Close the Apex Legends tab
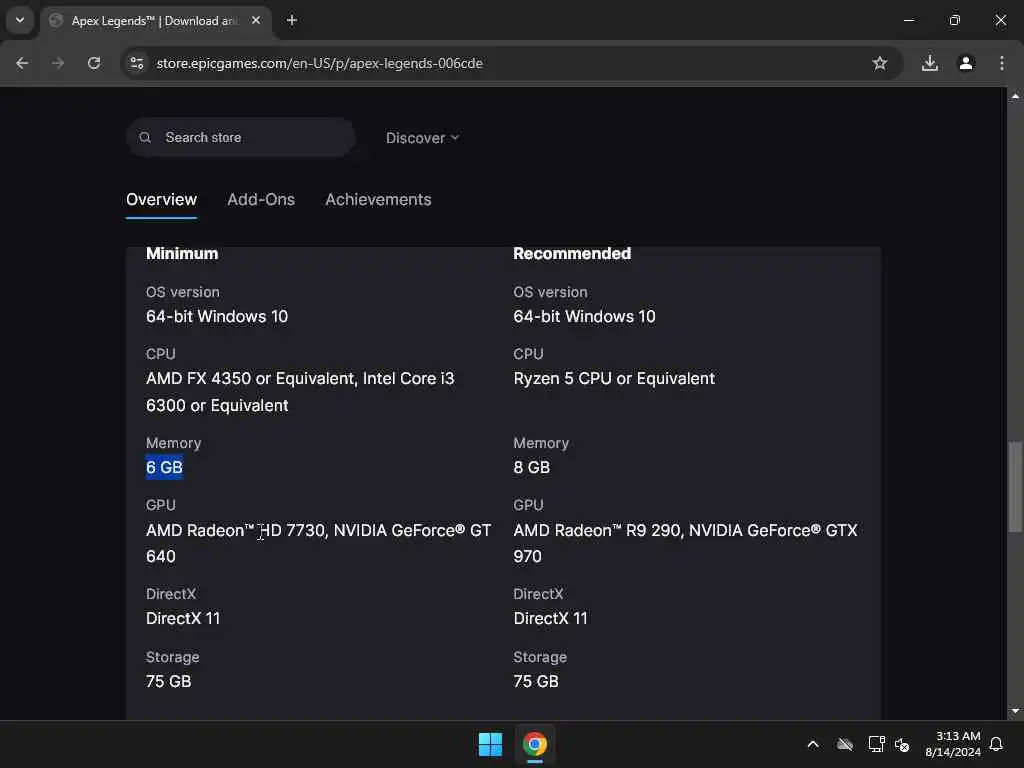 click(x=256, y=20)
